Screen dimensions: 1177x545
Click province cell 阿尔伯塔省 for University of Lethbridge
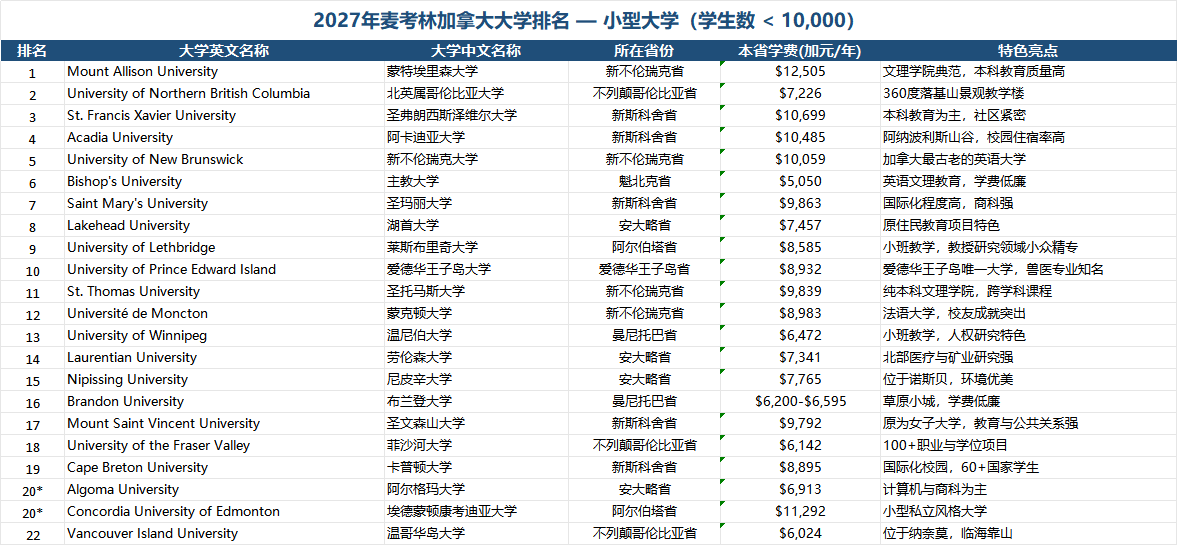click(643, 248)
